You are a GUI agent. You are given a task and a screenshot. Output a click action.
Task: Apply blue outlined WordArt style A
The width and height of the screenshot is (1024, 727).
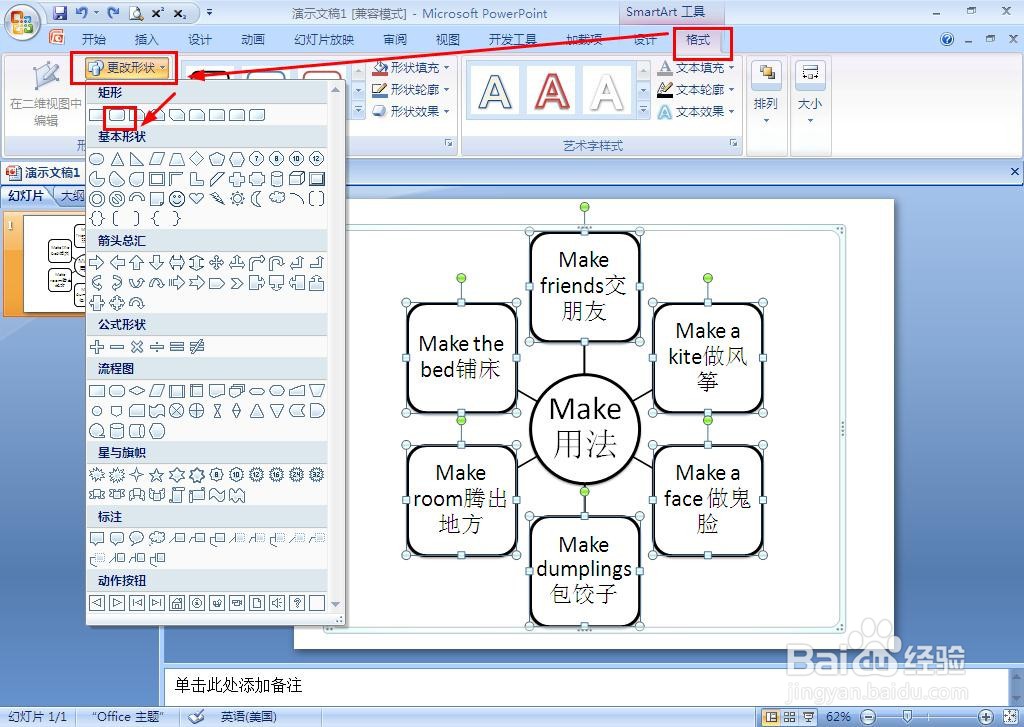(495, 91)
